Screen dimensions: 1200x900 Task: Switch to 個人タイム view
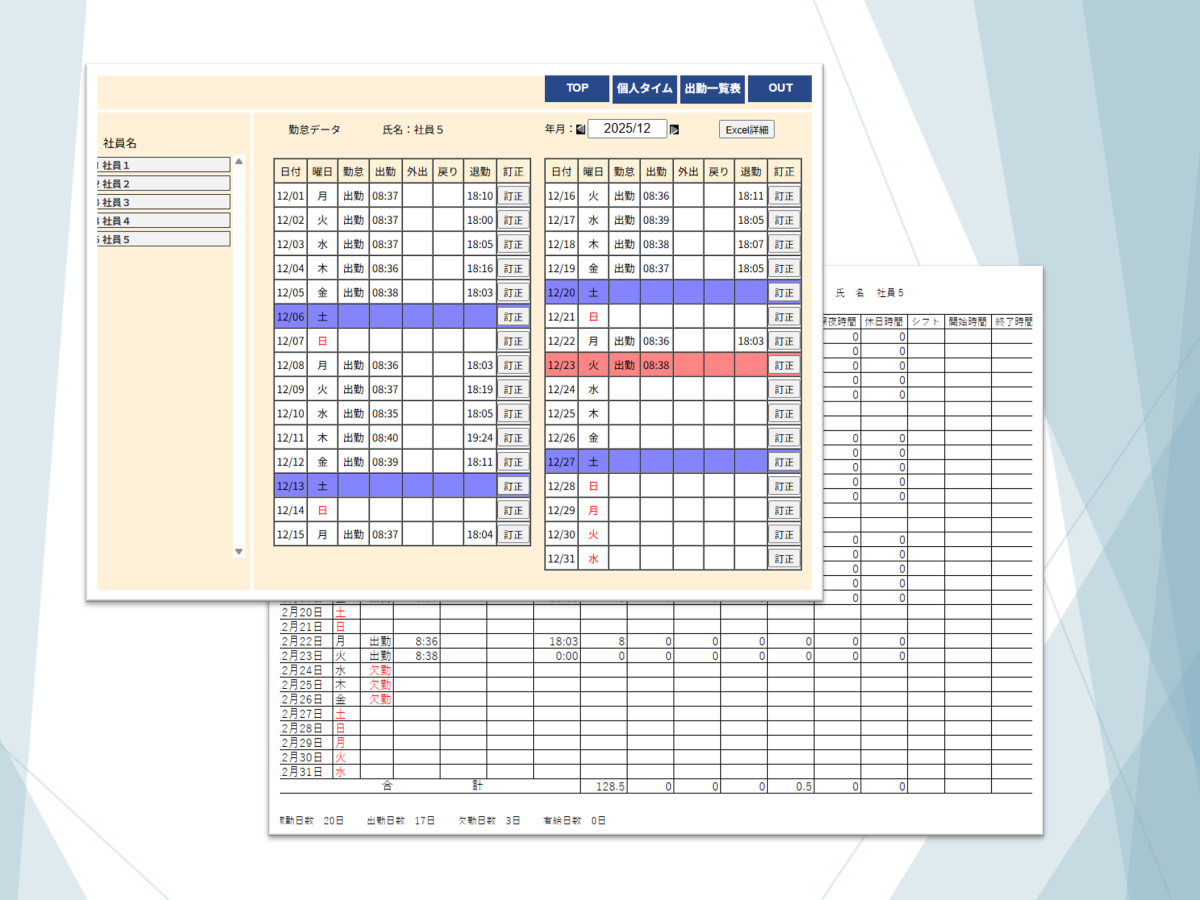click(x=644, y=88)
